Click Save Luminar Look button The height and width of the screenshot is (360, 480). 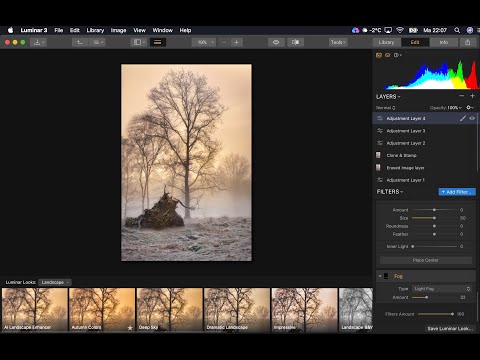click(x=450, y=329)
